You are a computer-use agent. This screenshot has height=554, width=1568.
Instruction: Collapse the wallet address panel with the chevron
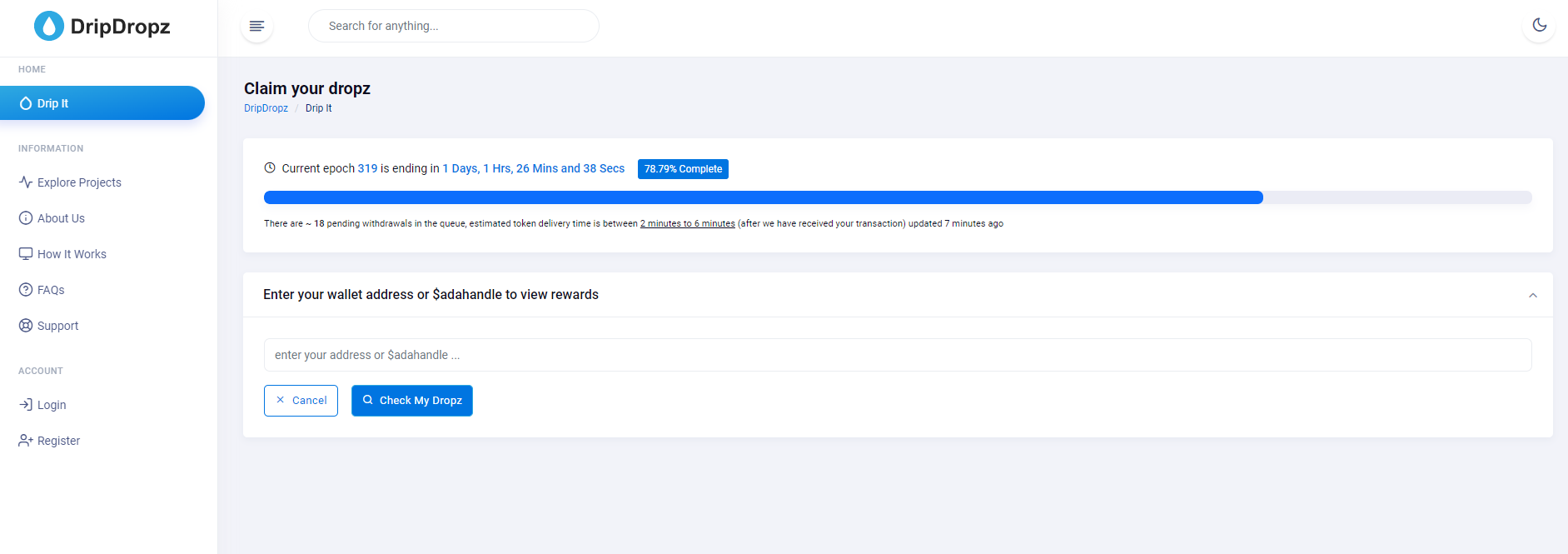(x=1532, y=295)
